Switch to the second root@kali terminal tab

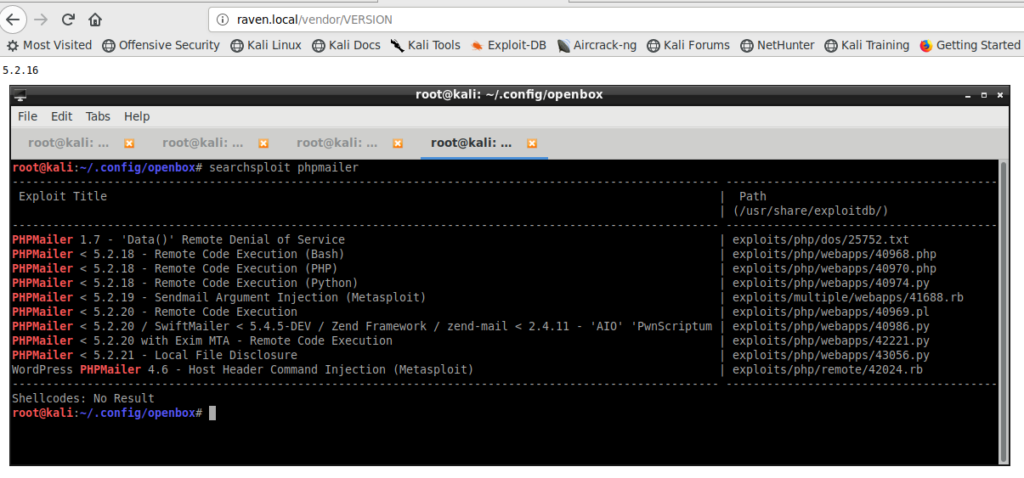[202, 143]
